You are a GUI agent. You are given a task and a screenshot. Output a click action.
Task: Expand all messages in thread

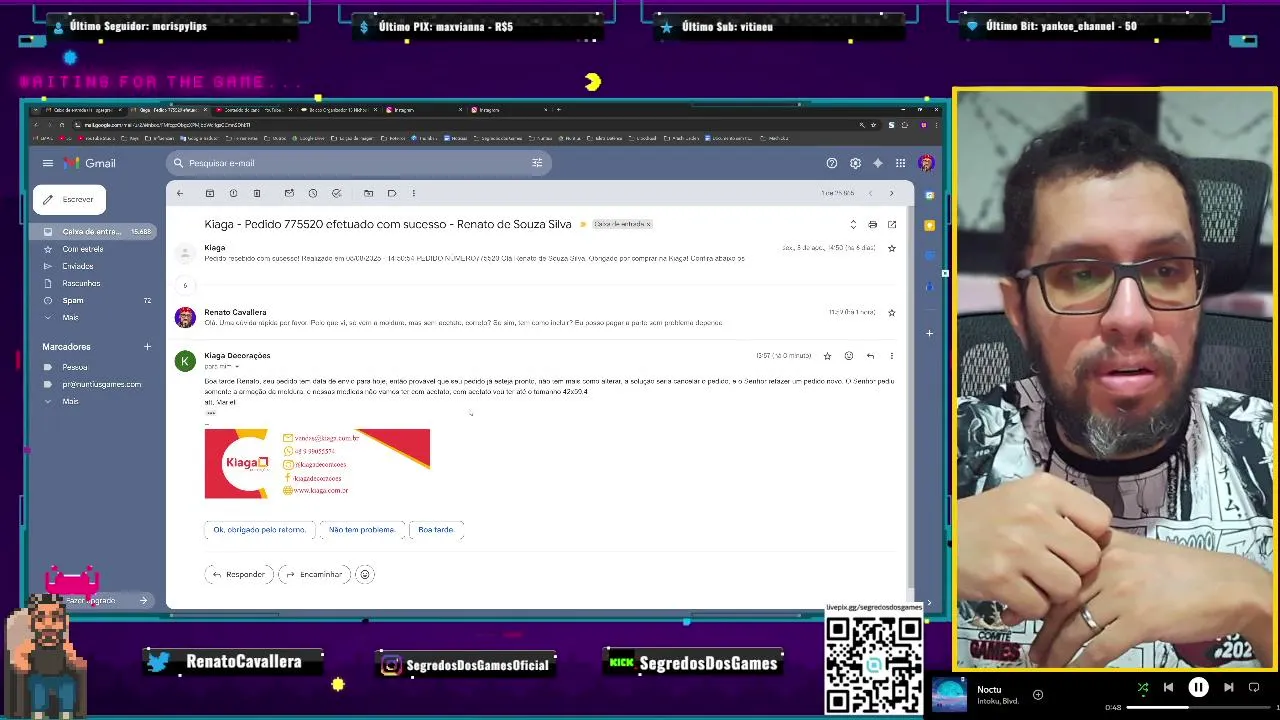click(853, 224)
